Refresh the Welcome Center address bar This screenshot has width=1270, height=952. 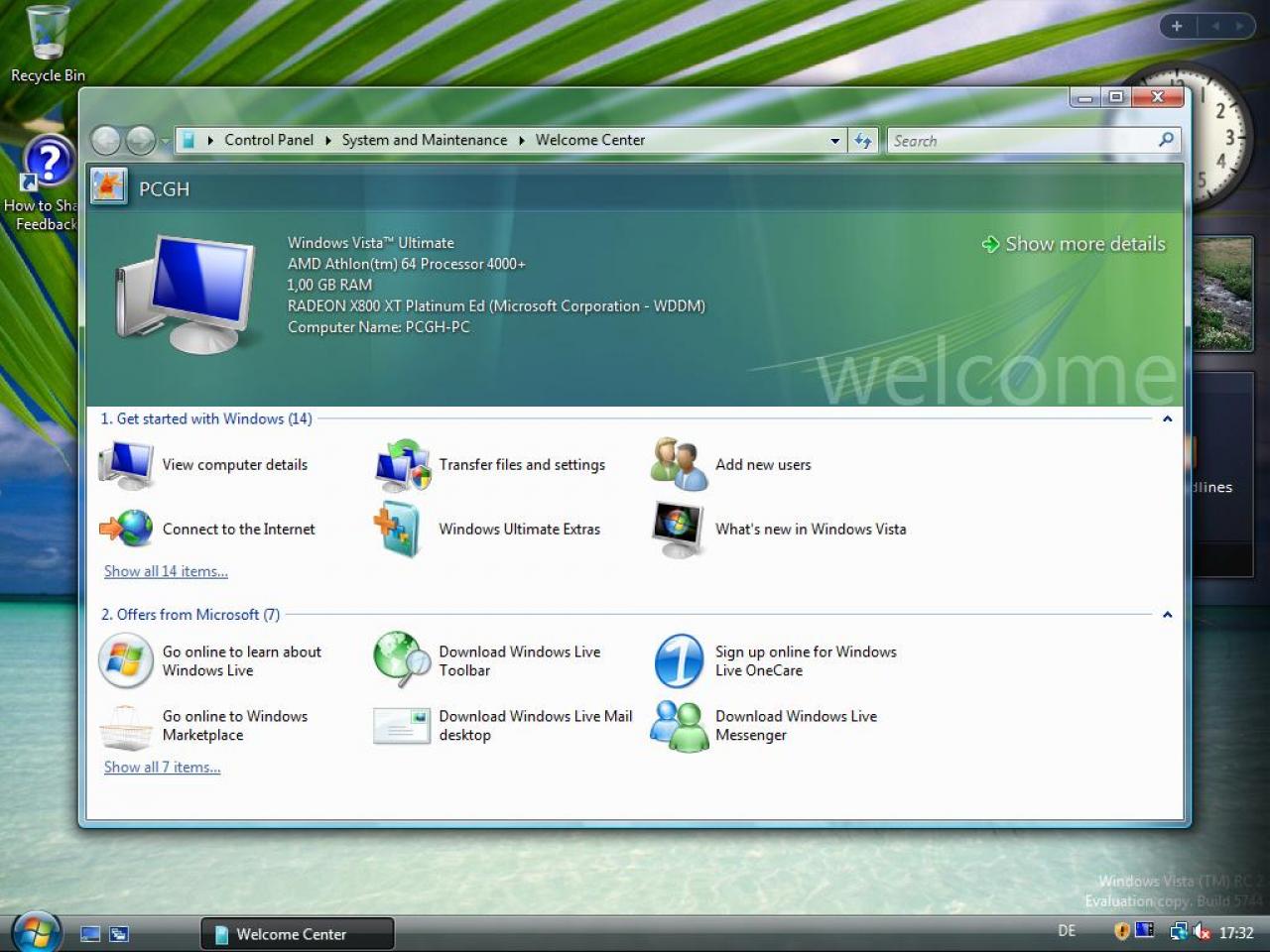863,140
